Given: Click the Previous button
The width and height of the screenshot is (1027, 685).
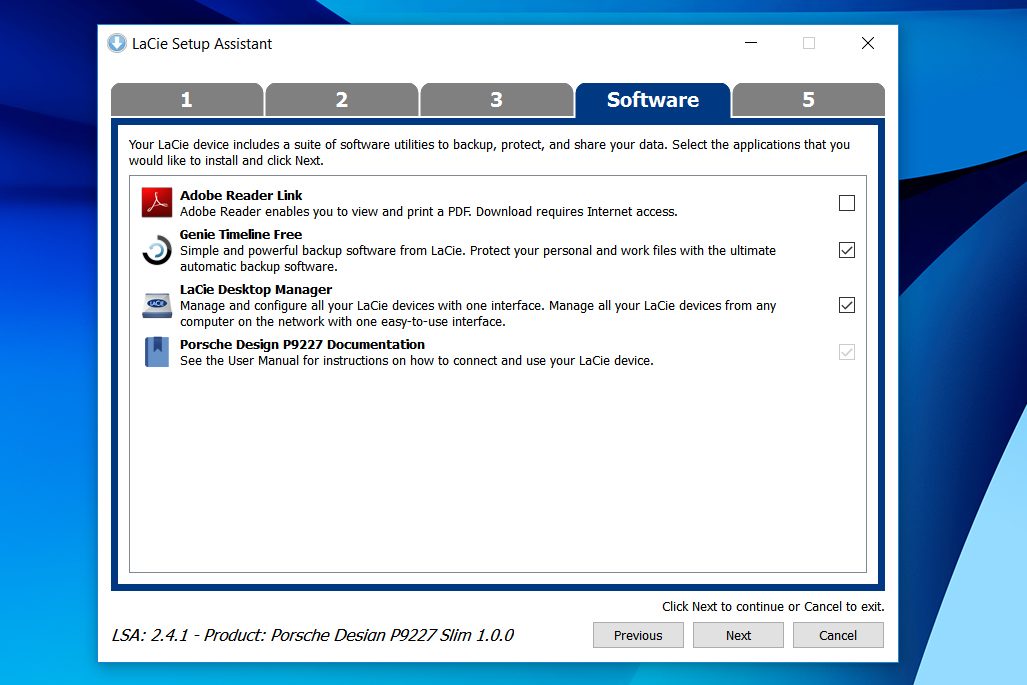Looking at the screenshot, I should pos(638,635).
